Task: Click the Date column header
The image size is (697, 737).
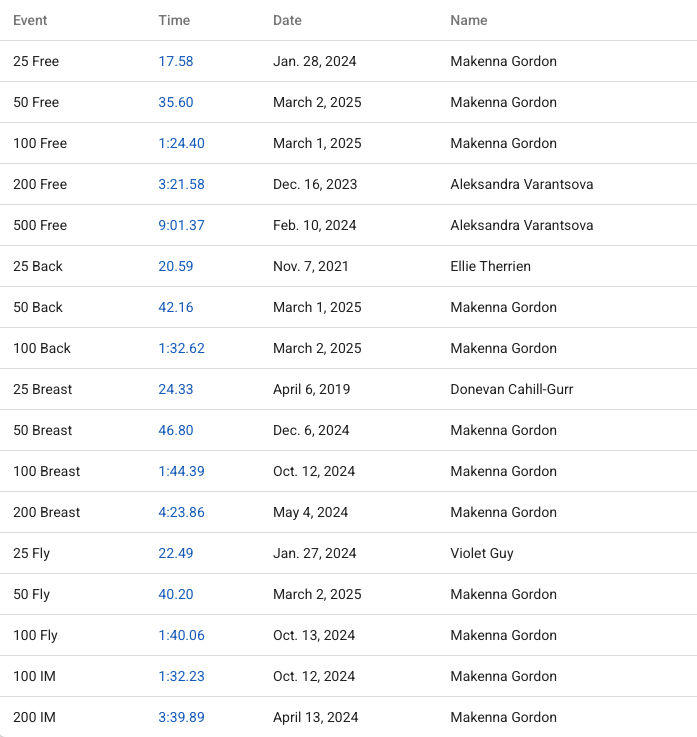Action: [287, 20]
